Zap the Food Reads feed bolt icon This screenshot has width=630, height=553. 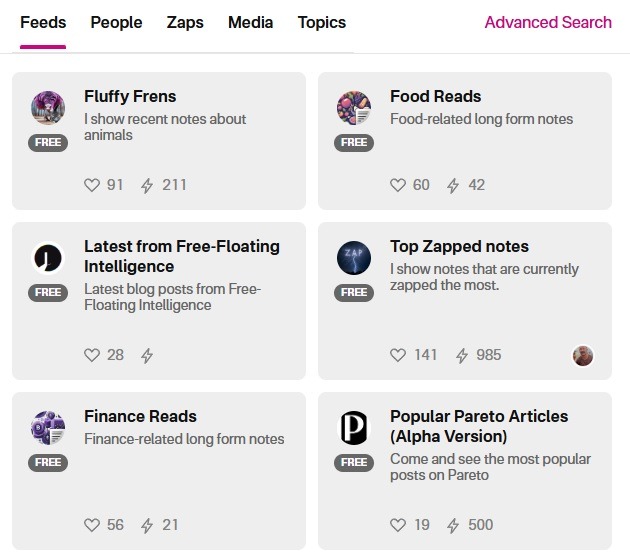(453, 185)
